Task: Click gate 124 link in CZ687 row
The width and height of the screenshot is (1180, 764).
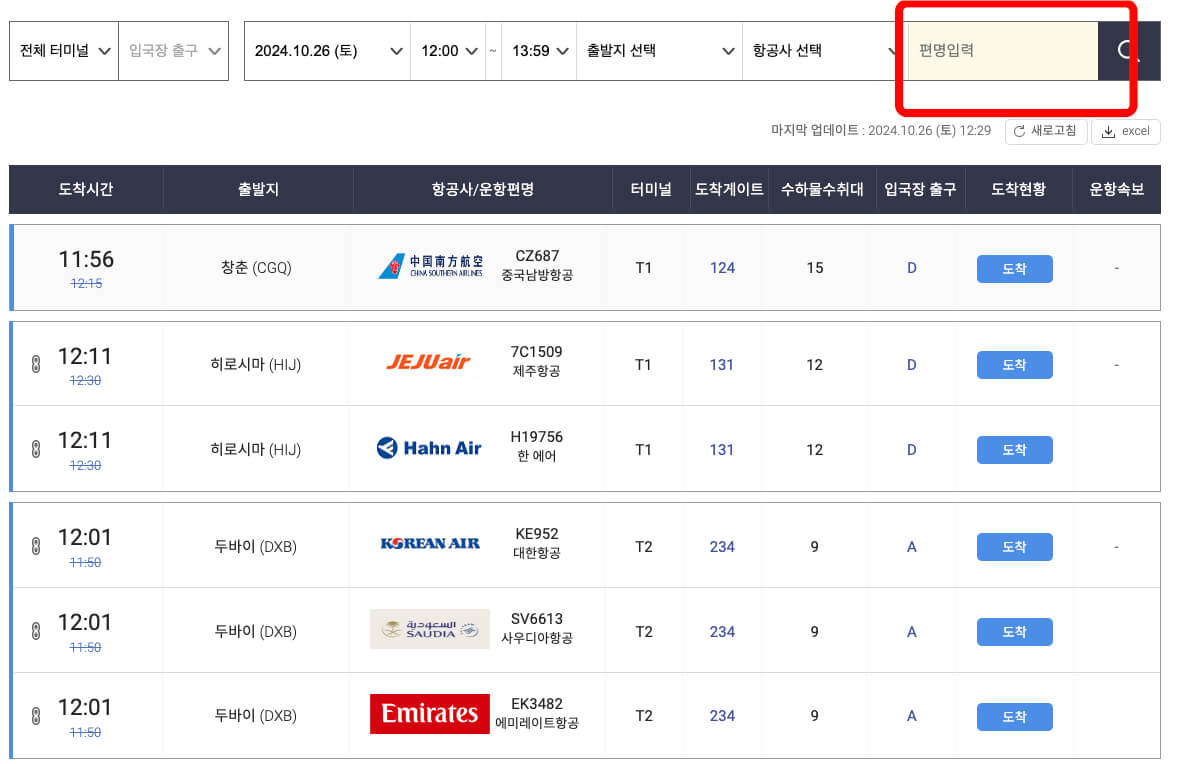Action: pos(722,268)
